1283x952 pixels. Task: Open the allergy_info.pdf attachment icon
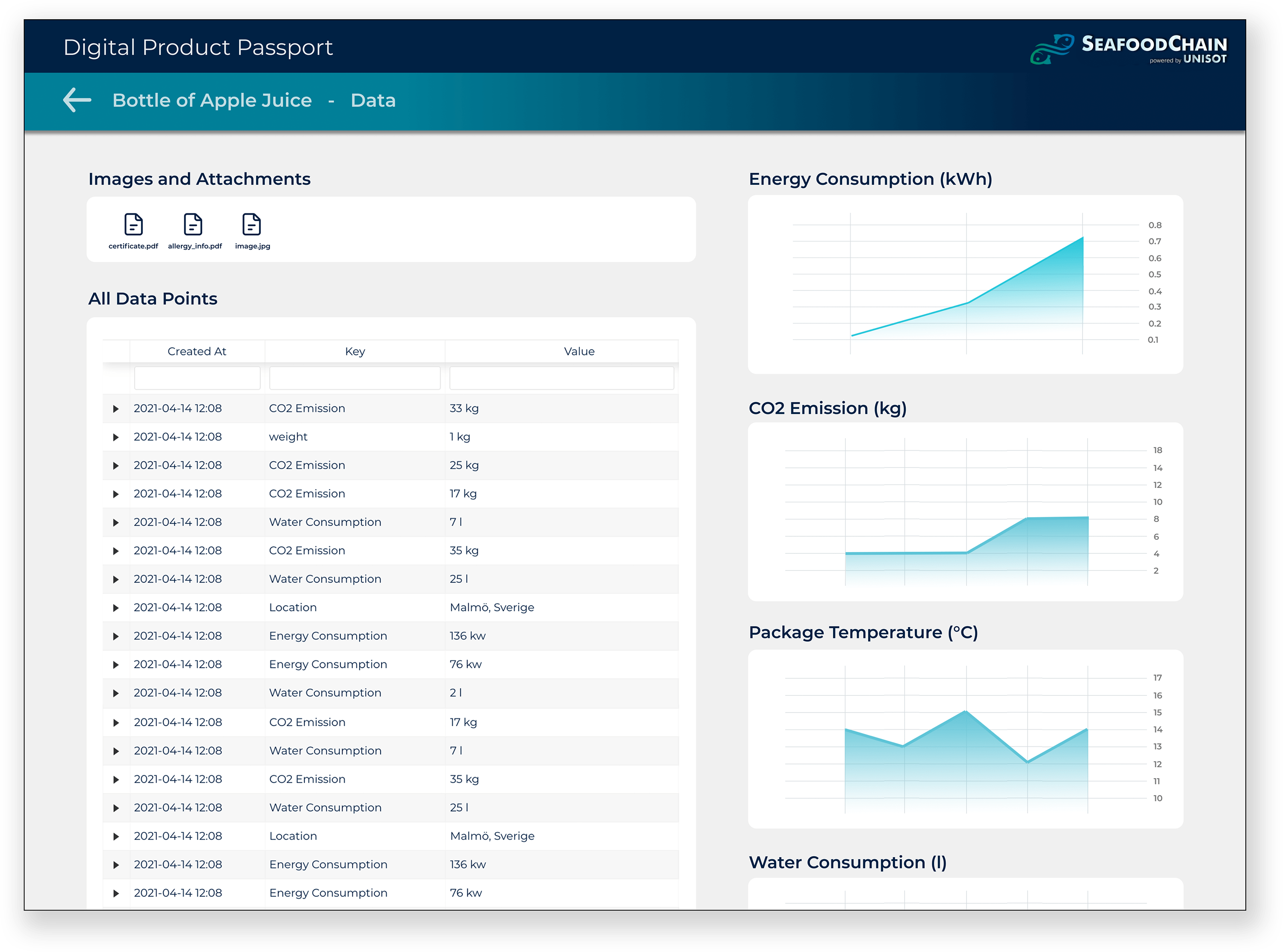192,224
